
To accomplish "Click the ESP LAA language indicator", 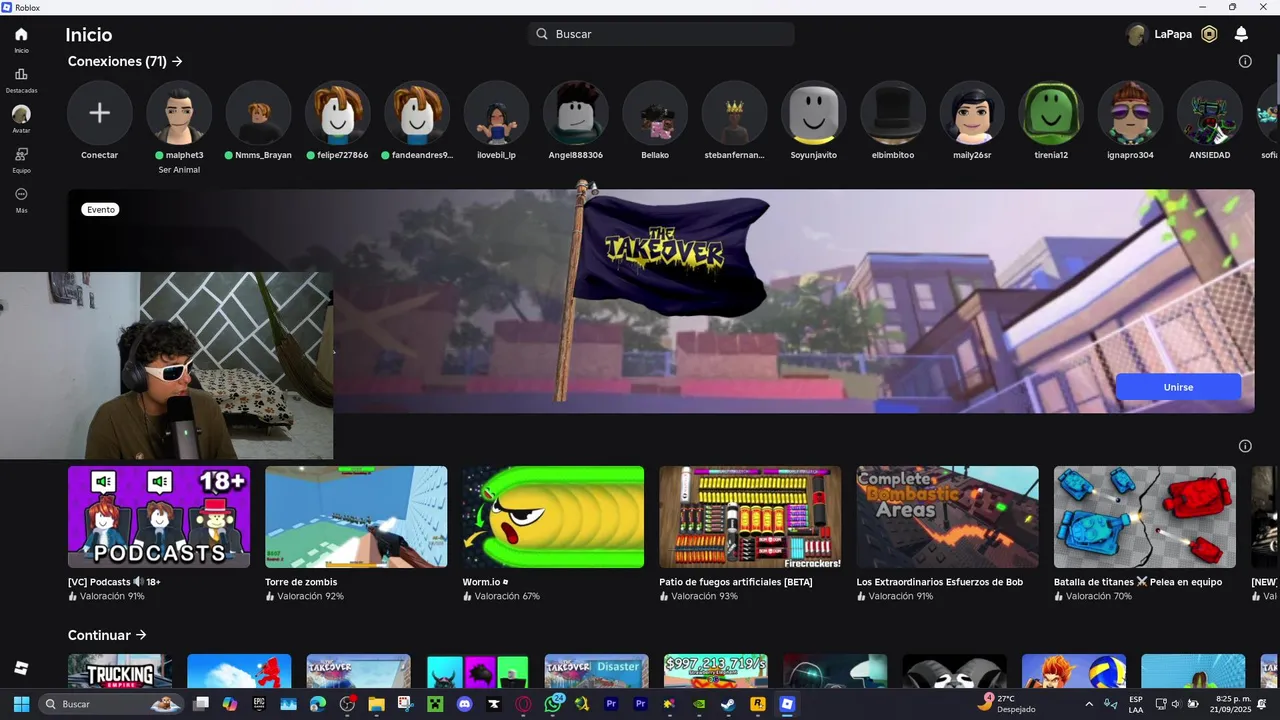I will pos(1136,704).
